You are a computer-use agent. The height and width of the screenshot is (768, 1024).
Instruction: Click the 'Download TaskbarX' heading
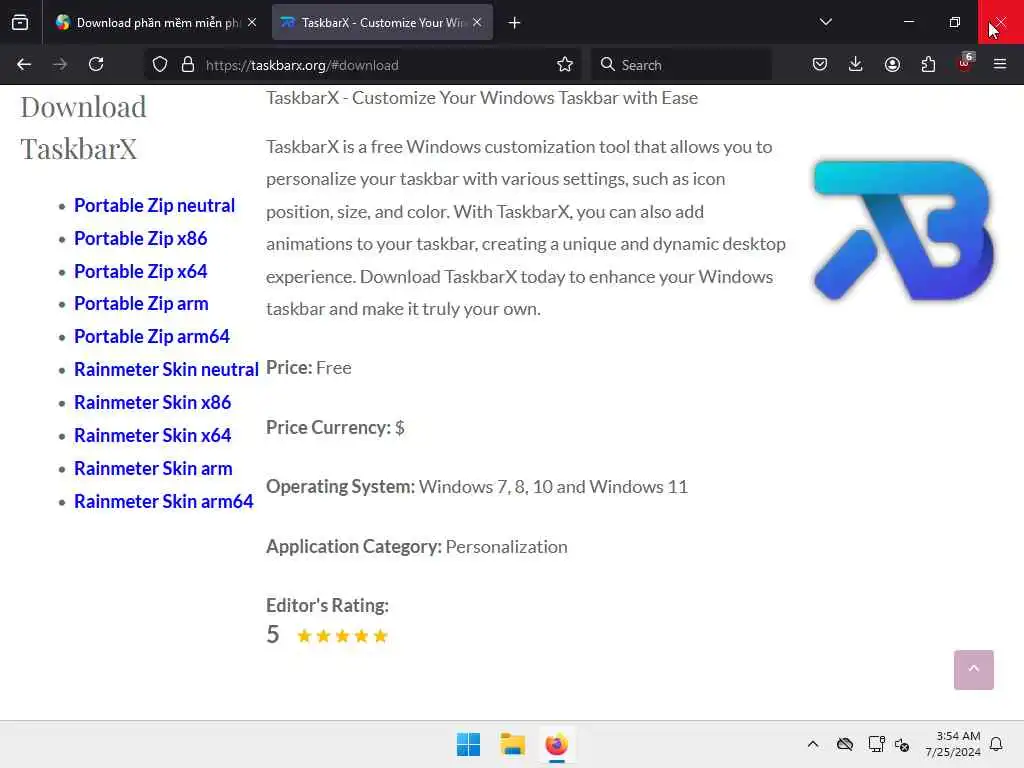pos(84,127)
